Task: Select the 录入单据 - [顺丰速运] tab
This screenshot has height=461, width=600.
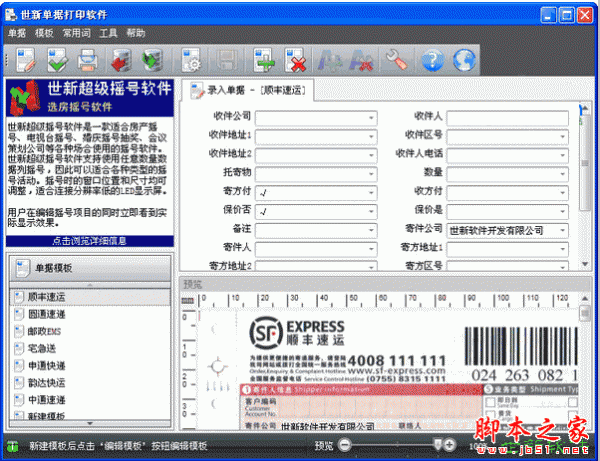Action: [248, 90]
